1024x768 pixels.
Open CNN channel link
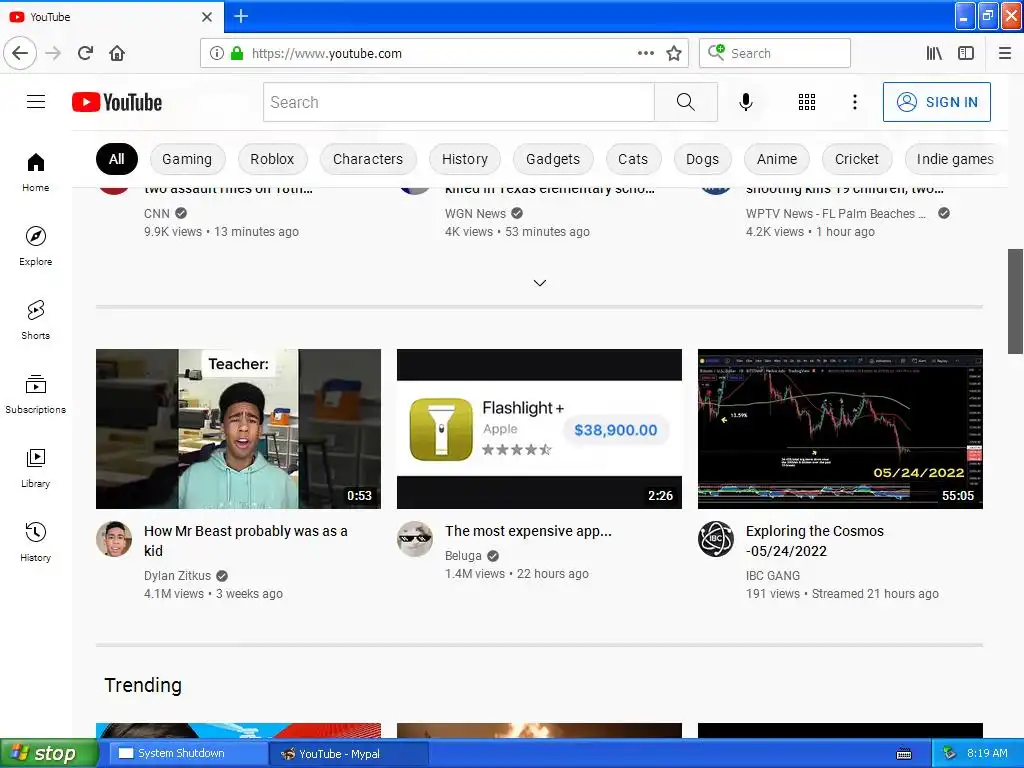pos(157,214)
